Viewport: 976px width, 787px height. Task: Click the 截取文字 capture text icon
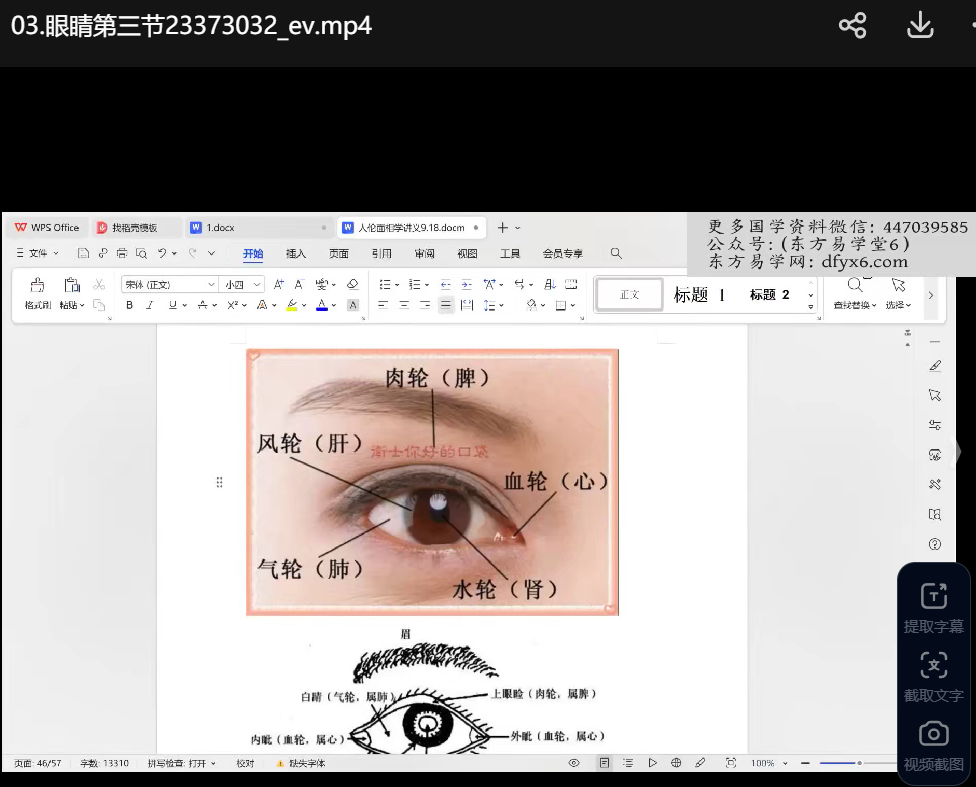pyautogui.click(x=933, y=666)
